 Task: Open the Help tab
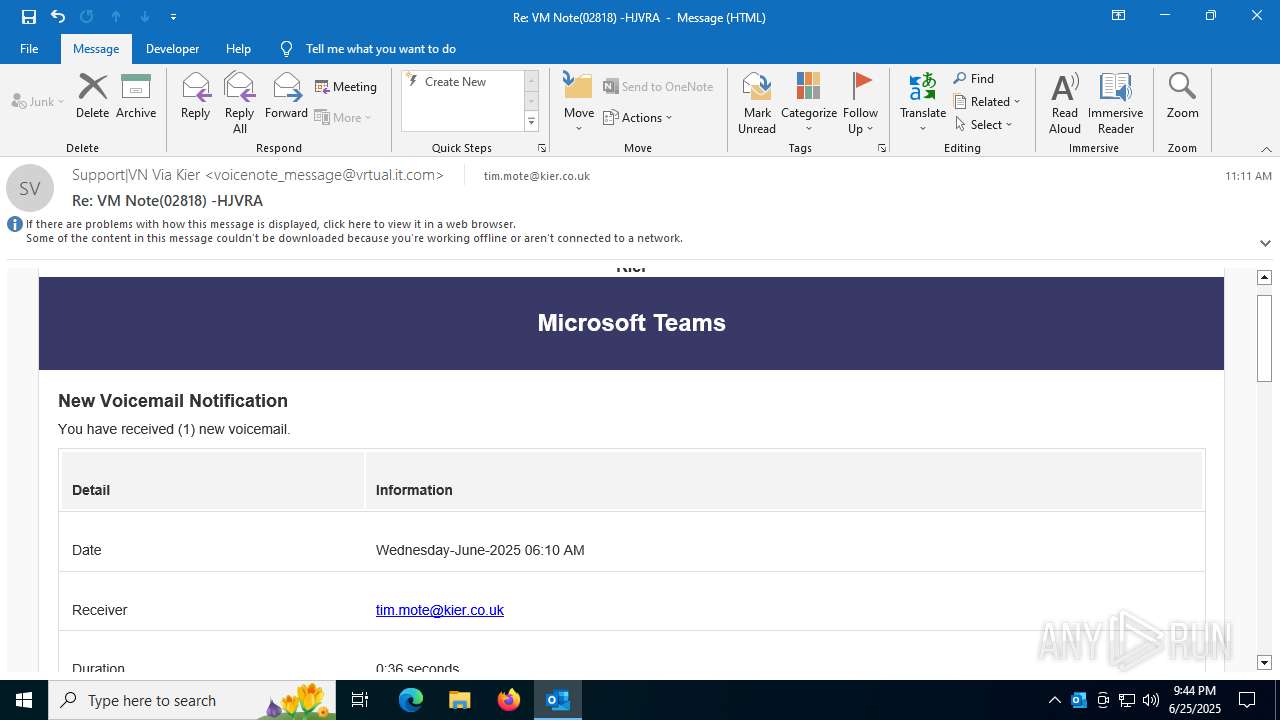pyautogui.click(x=238, y=49)
